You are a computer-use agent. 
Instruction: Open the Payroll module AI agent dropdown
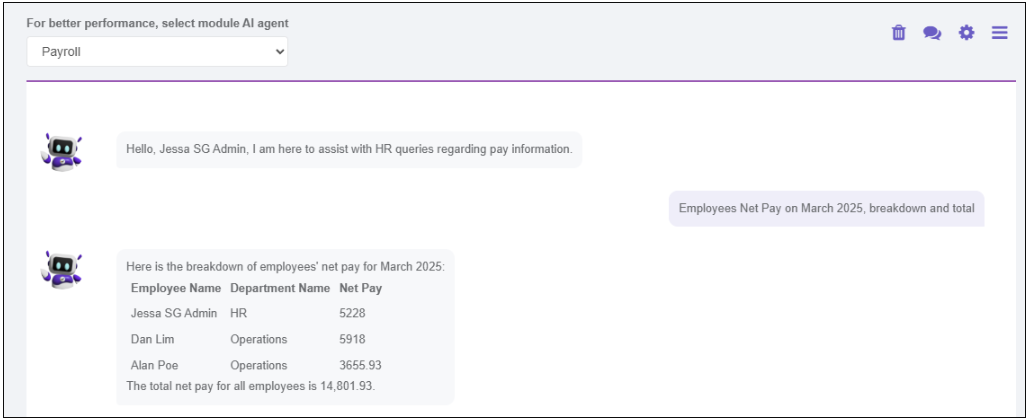(x=157, y=52)
